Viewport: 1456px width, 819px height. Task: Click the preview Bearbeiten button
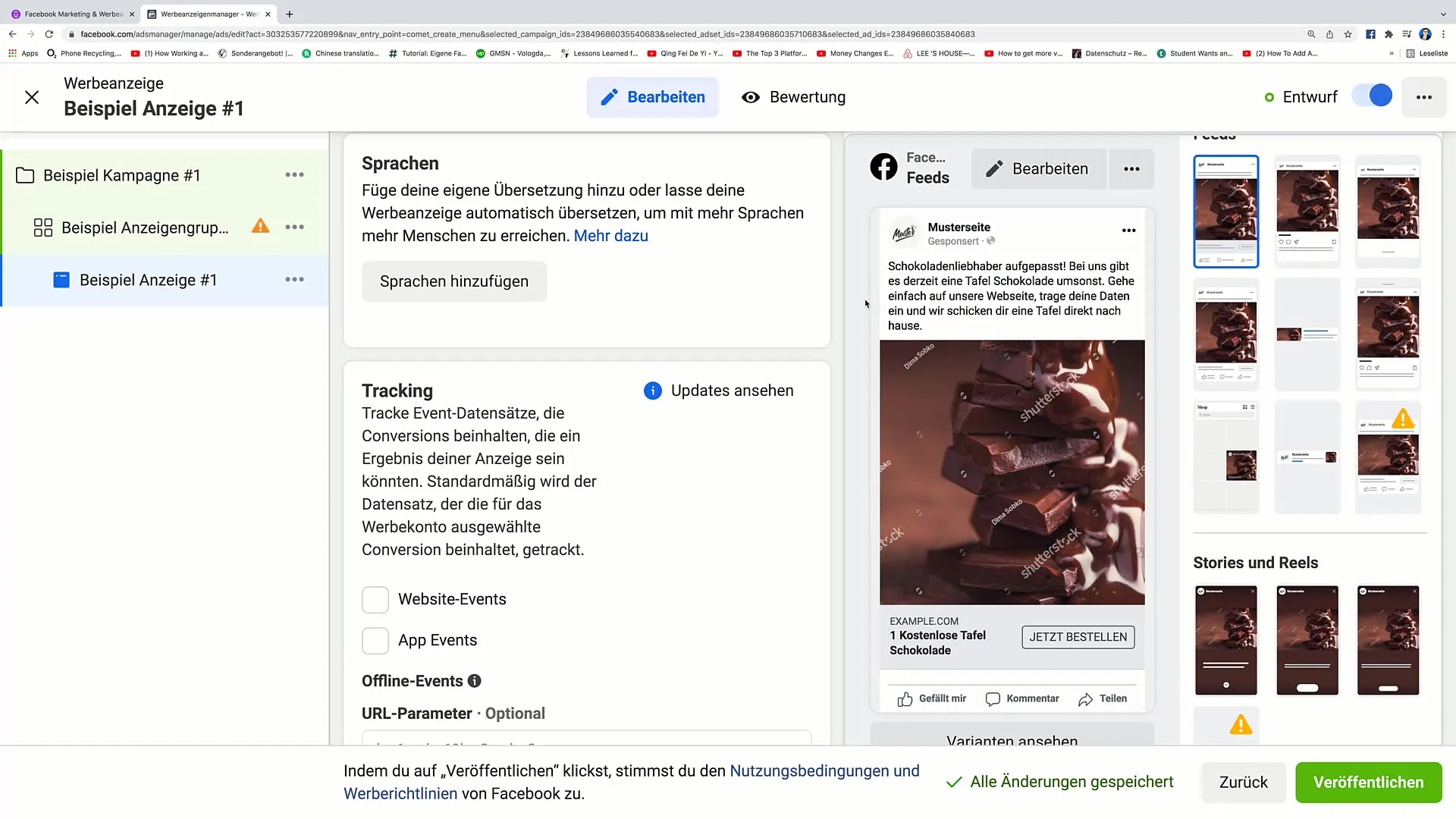(1037, 168)
